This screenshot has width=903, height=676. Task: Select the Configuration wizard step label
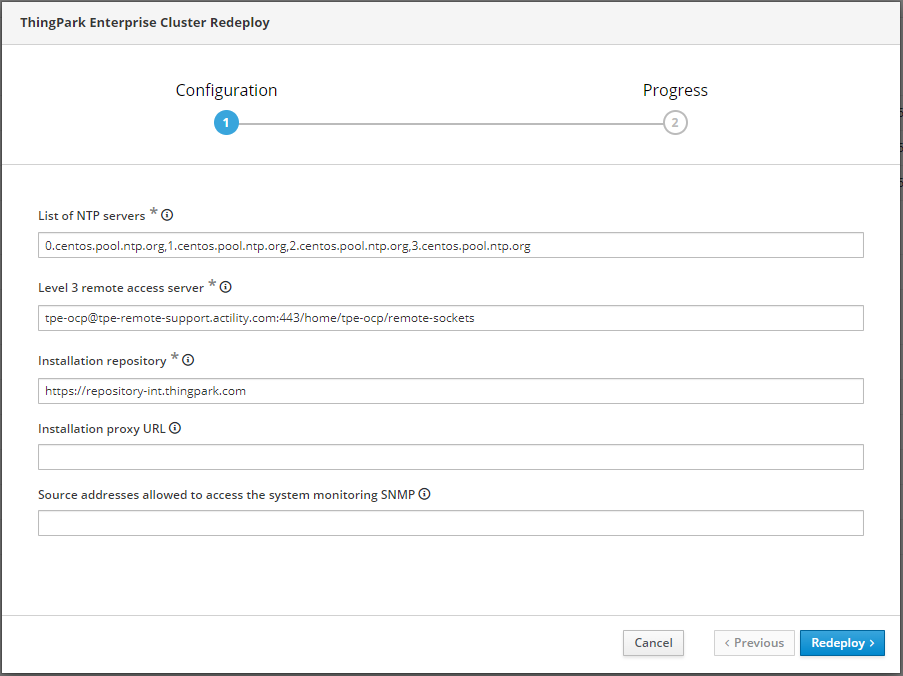226,90
